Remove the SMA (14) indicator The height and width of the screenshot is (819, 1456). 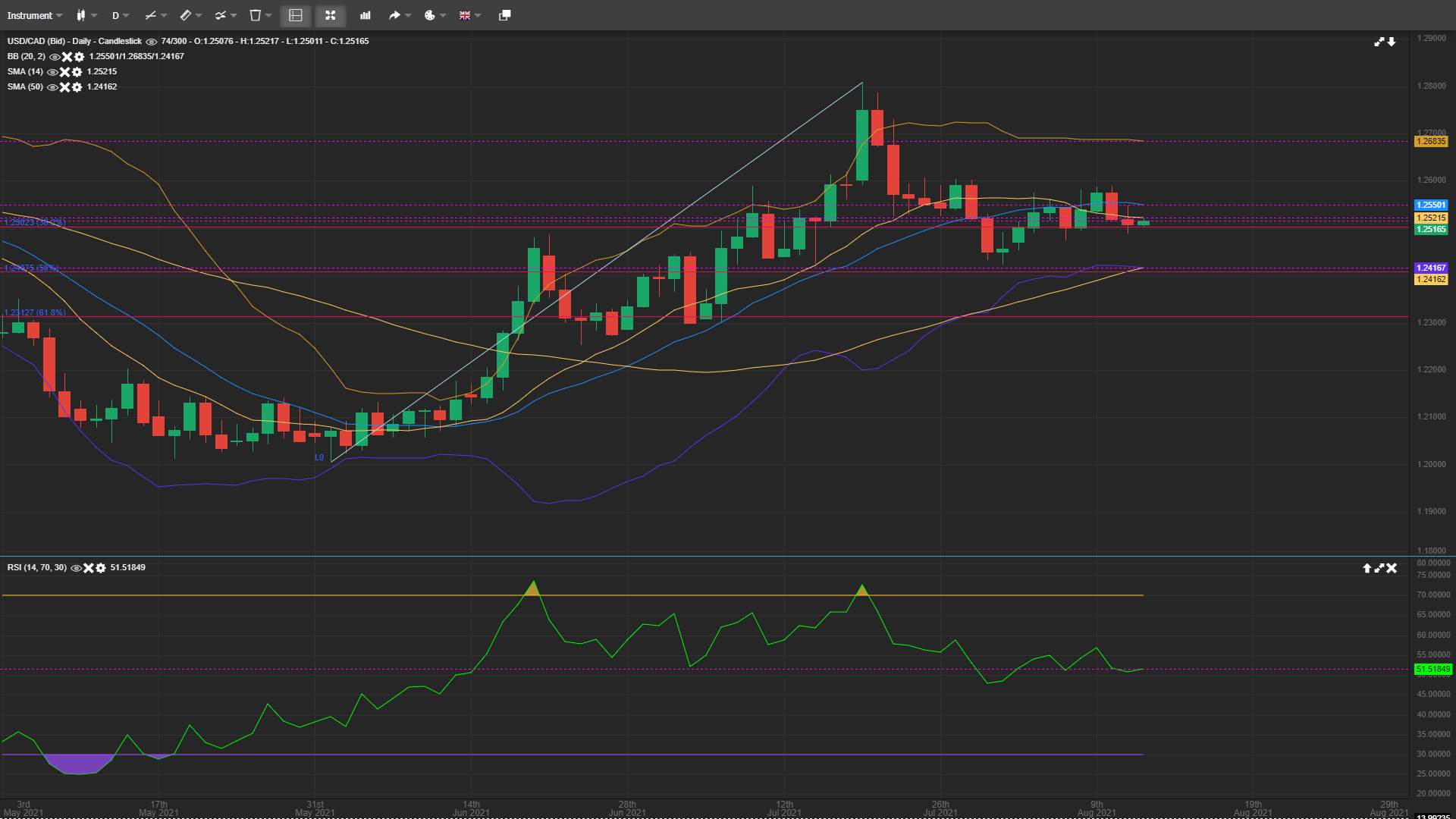pyautogui.click(x=65, y=72)
